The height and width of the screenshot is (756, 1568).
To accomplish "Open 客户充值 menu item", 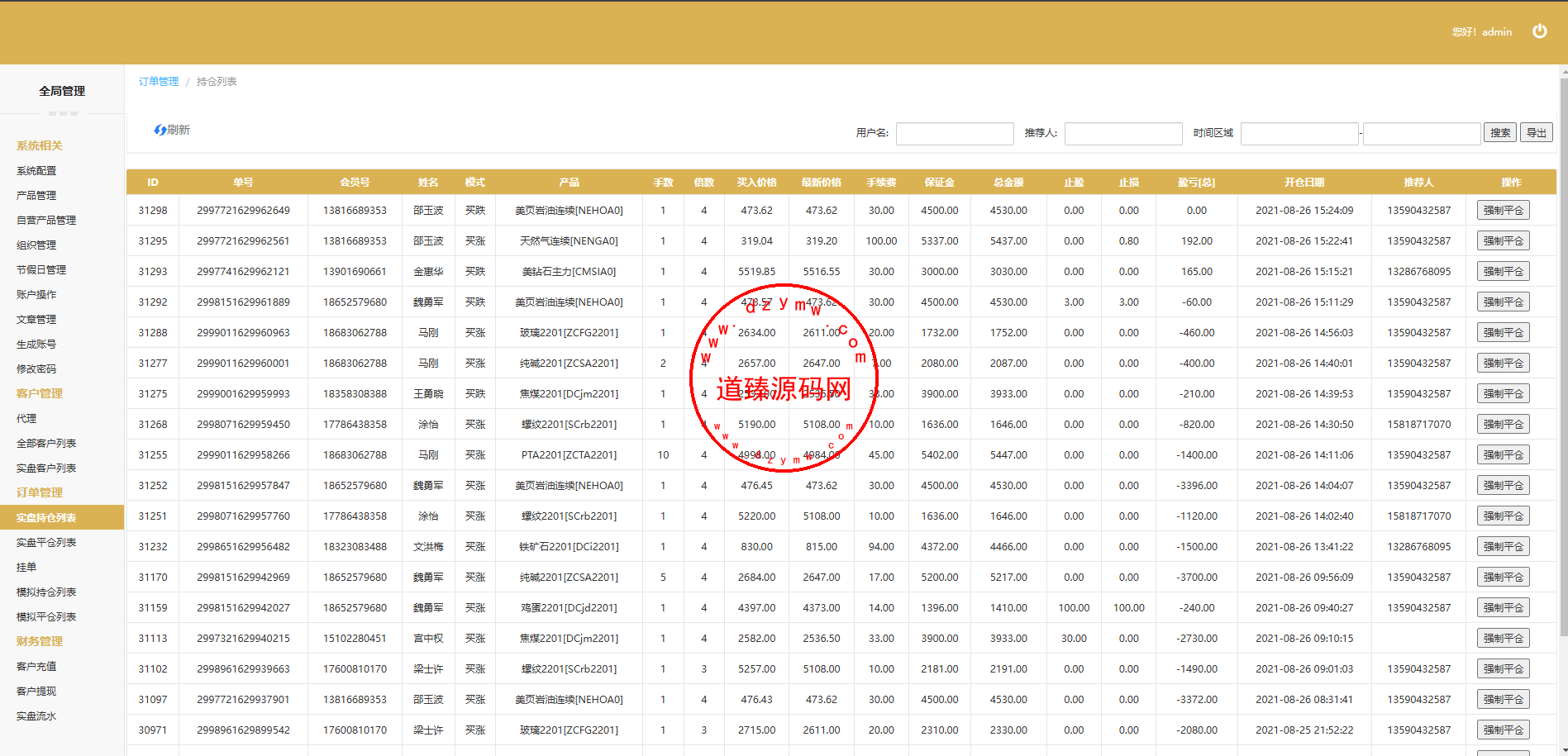I will tap(36, 667).
